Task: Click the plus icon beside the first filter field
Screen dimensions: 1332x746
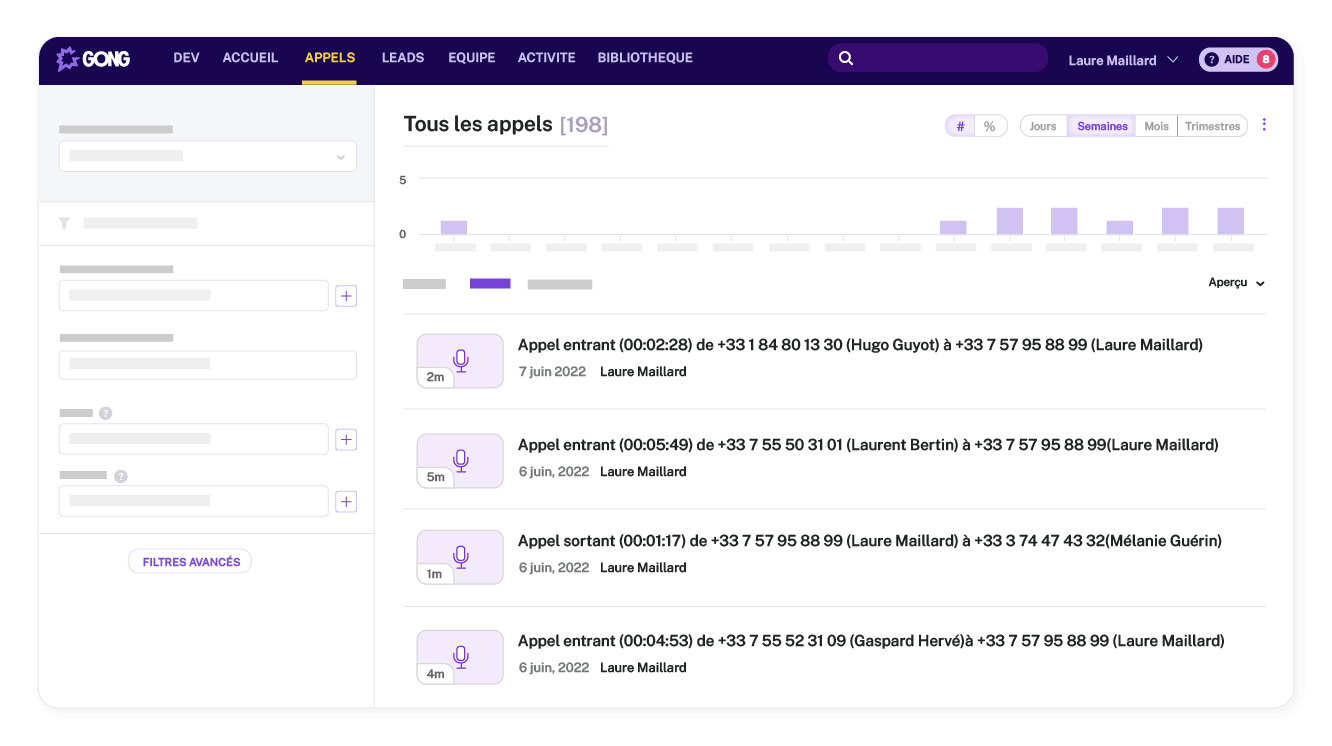Action: (346, 296)
